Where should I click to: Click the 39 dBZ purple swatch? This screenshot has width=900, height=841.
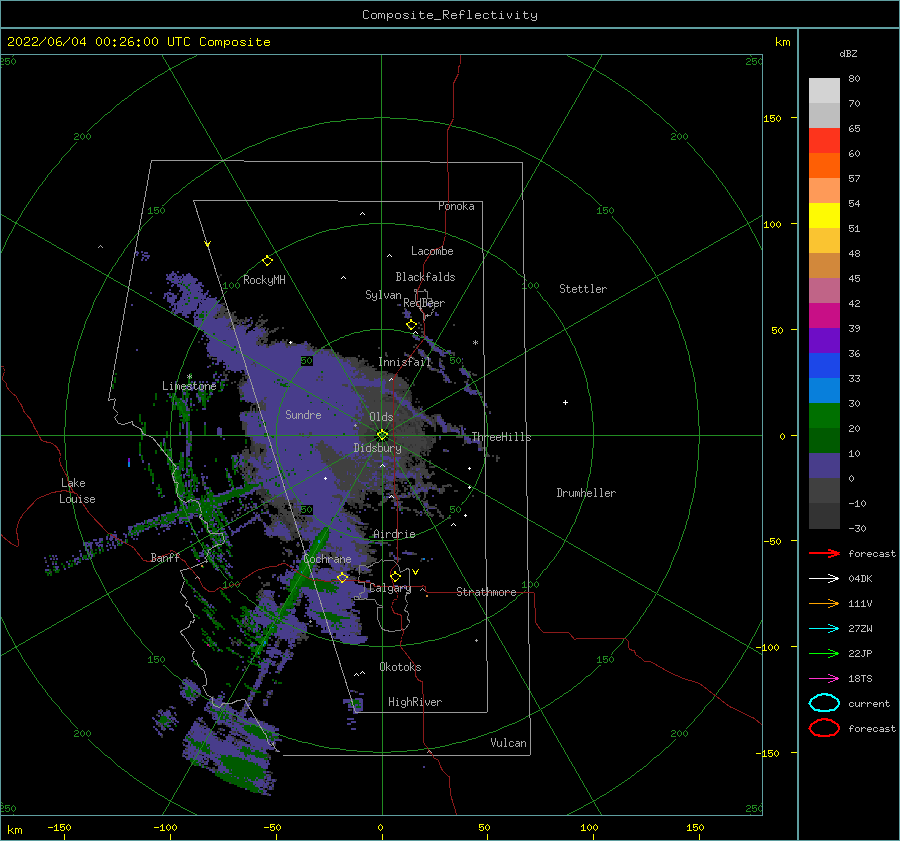coord(824,340)
